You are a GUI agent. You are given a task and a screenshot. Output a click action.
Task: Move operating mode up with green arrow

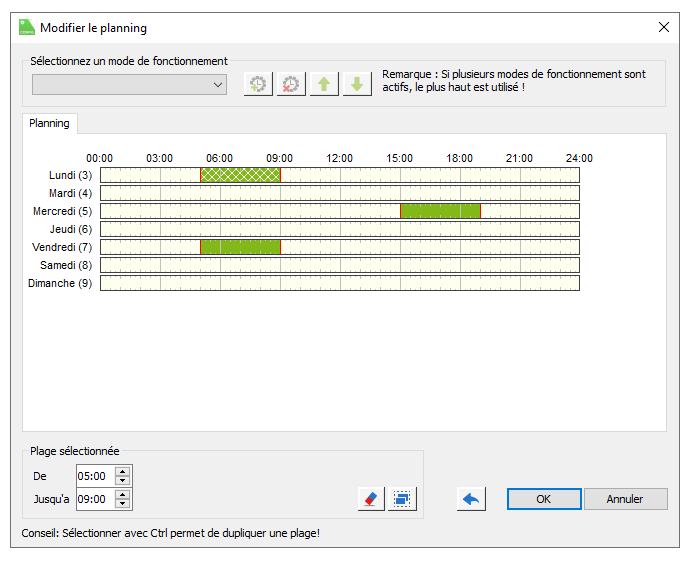point(324,85)
